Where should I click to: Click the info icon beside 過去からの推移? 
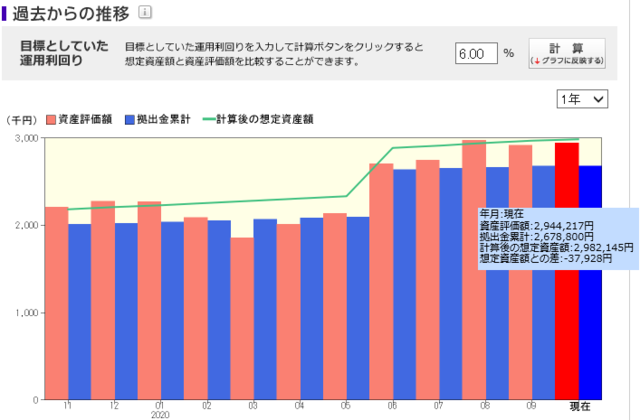pos(145,12)
